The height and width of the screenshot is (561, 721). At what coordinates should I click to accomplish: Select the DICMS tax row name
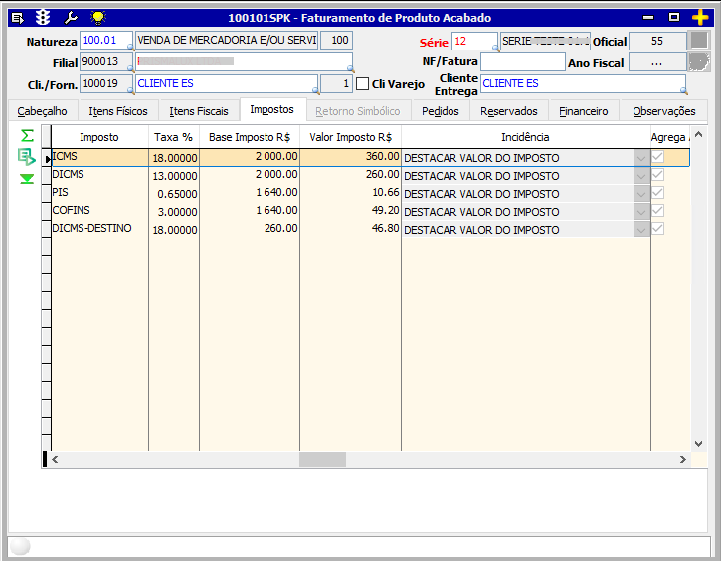[x=68, y=174]
